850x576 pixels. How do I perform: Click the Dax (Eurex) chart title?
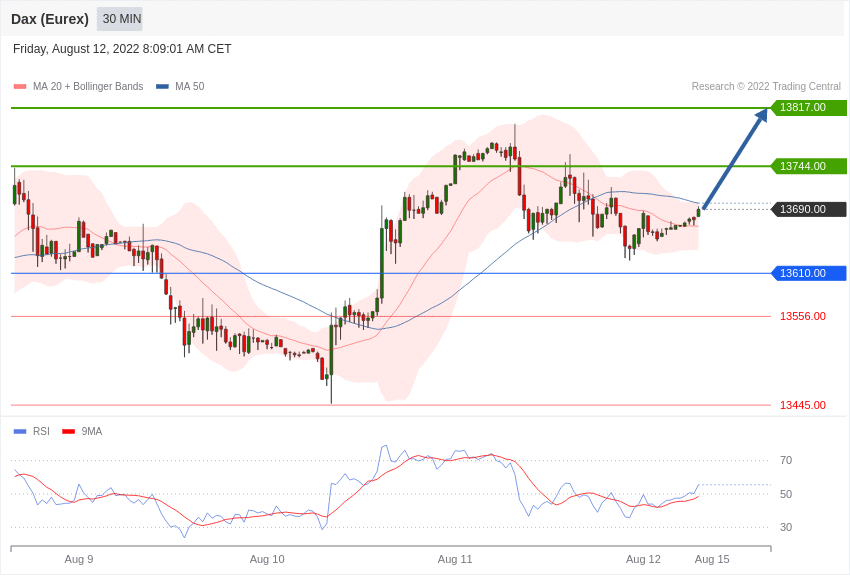(x=50, y=19)
